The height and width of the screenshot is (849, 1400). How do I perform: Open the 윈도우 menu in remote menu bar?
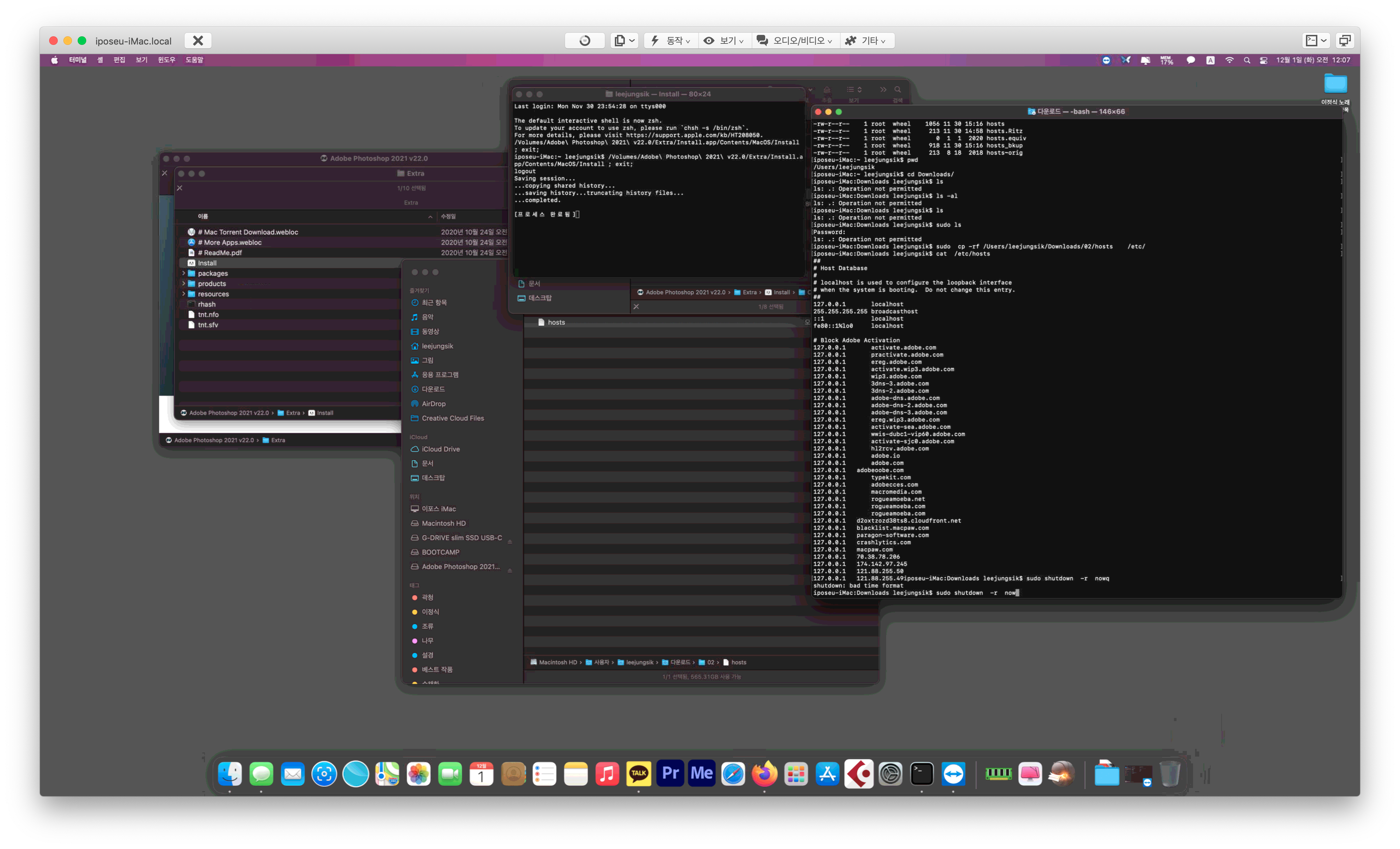[x=166, y=59]
